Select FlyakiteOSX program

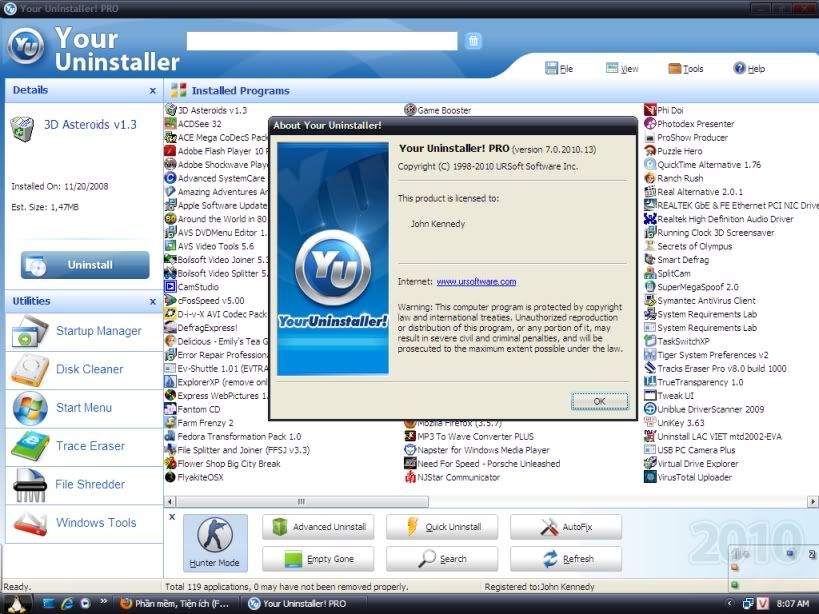coord(194,477)
